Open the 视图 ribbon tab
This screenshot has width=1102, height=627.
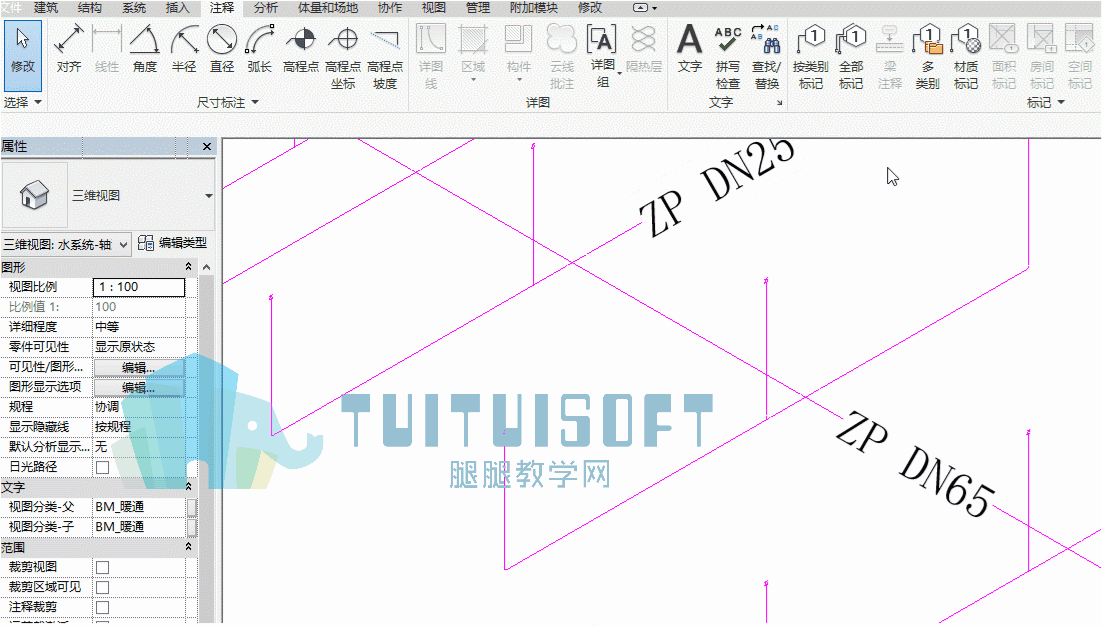(434, 8)
